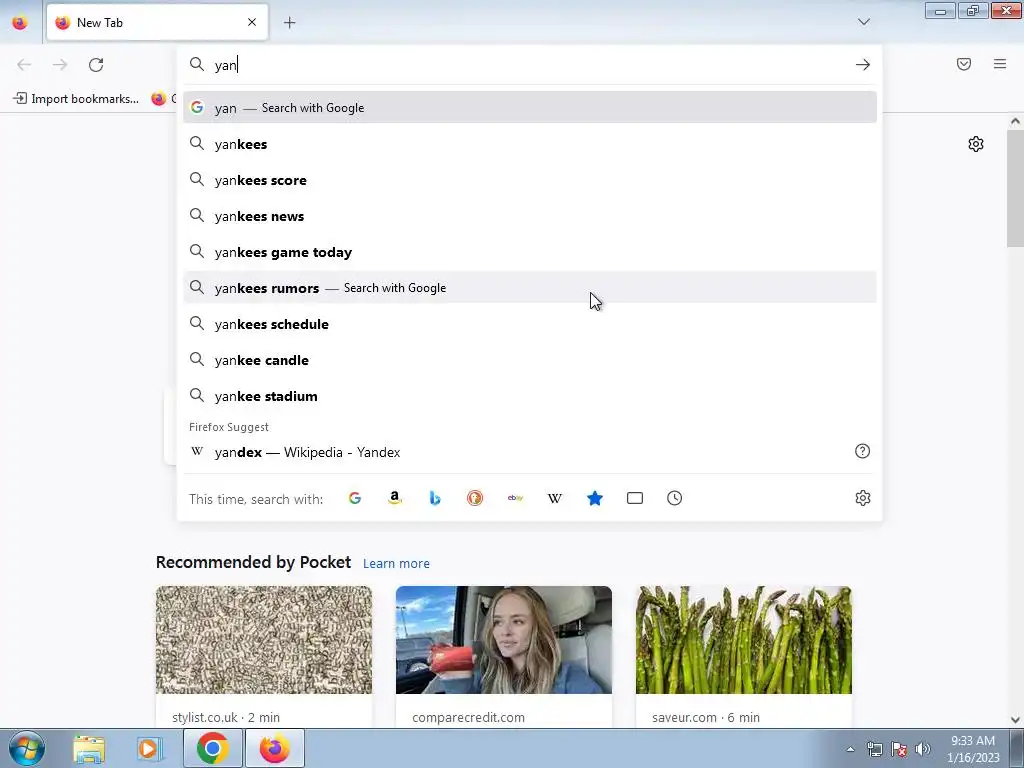
Task: Open the list all tabs chevron
Action: [863, 22]
